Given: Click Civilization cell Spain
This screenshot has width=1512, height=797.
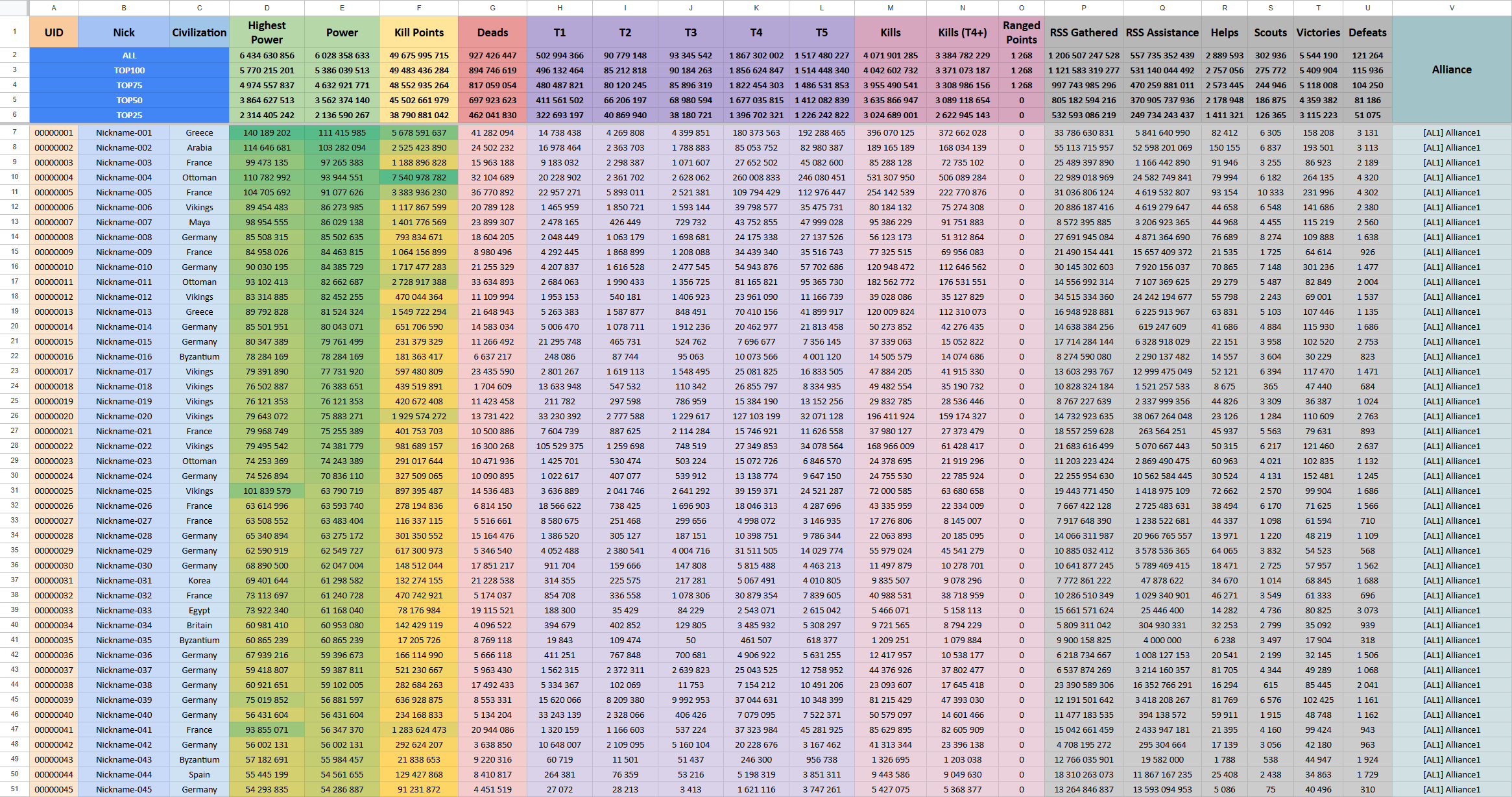Looking at the screenshot, I should click(x=199, y=774).
